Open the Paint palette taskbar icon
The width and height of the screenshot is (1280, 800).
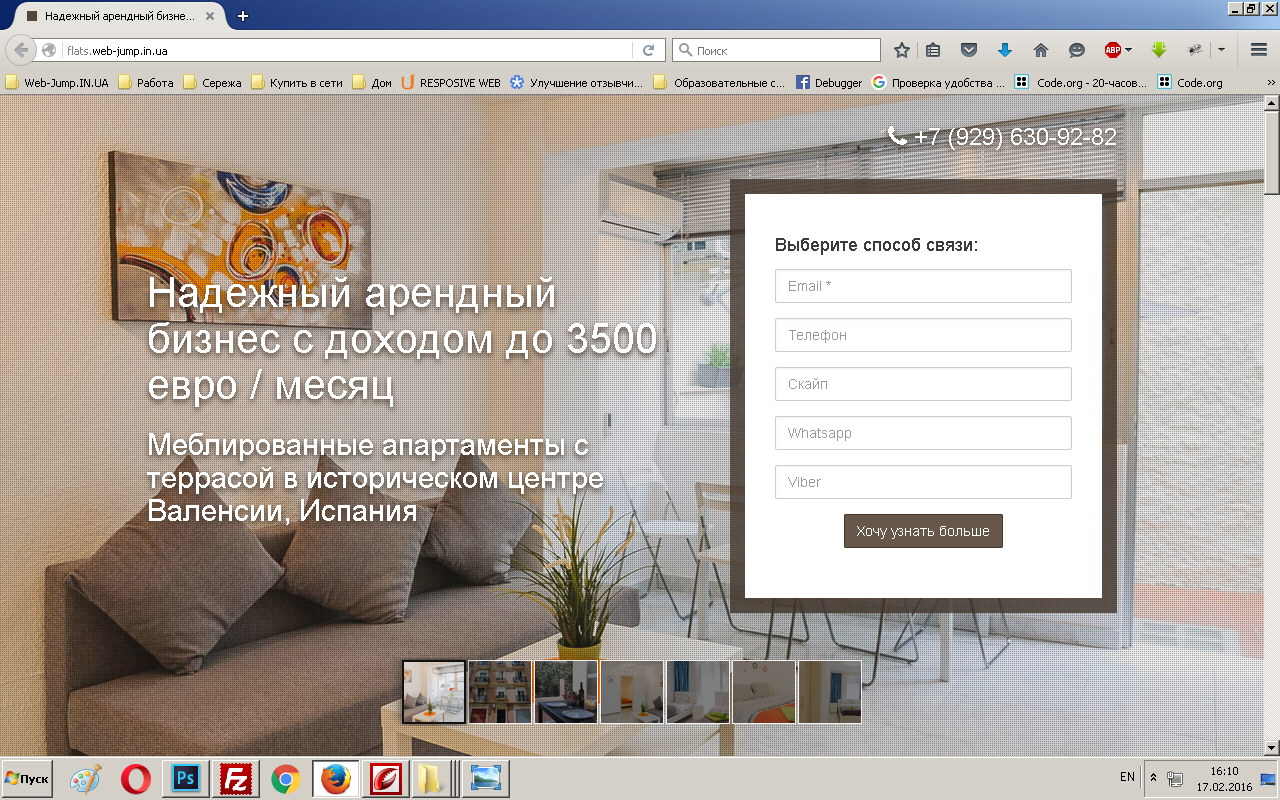(x=85, y=778)
